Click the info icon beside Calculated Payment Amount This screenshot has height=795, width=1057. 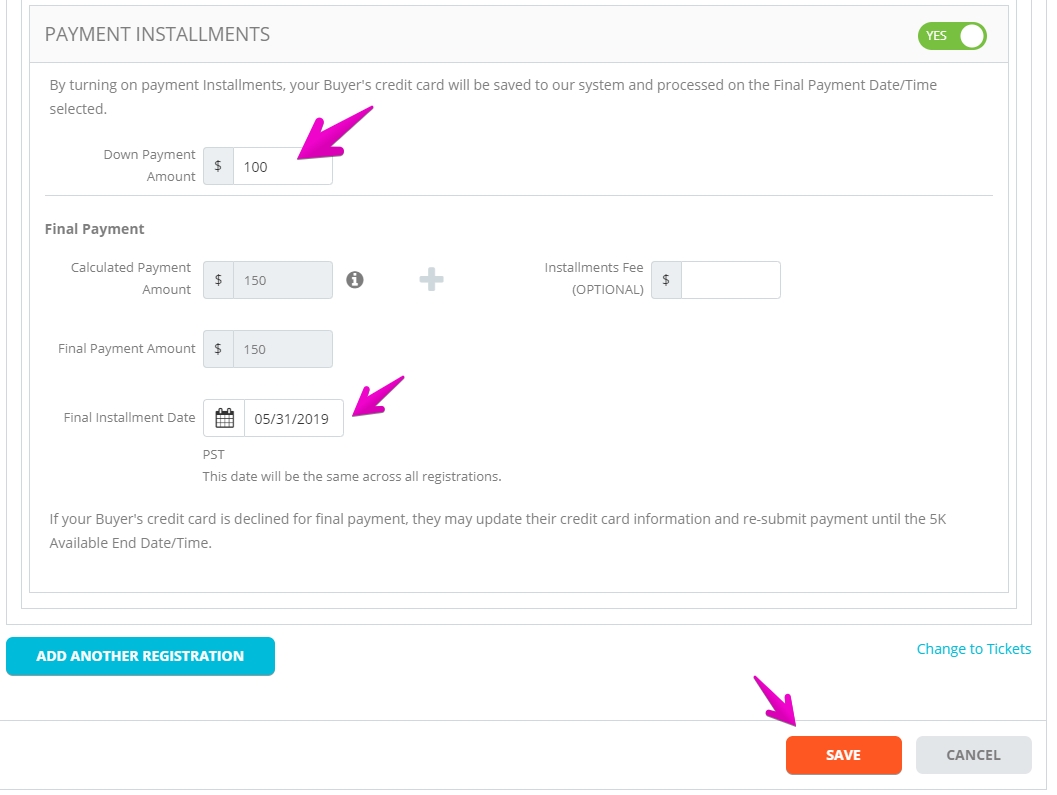point(355,280)
